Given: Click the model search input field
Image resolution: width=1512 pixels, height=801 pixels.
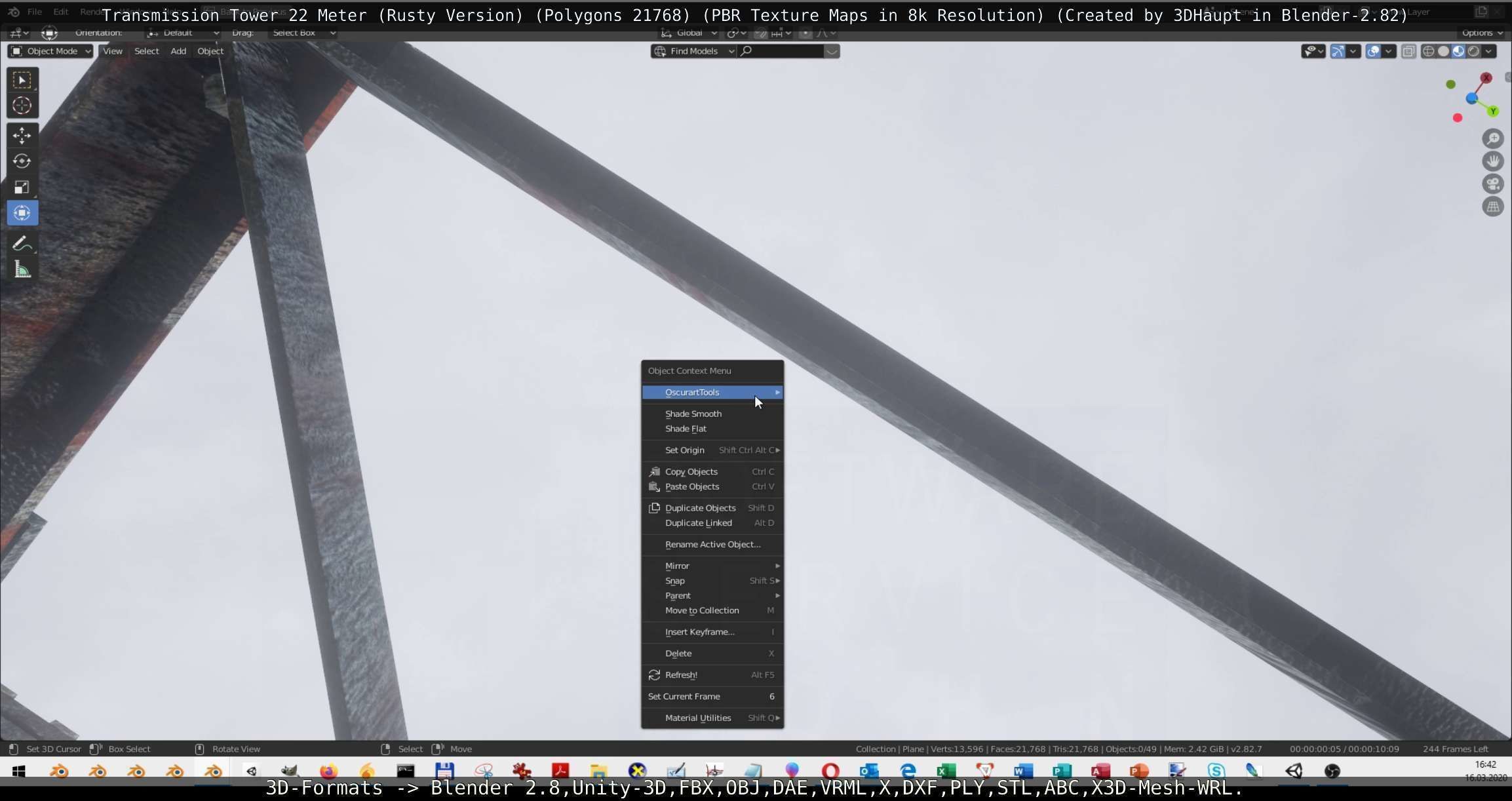Looking at the screenshot, I should 785,51.
